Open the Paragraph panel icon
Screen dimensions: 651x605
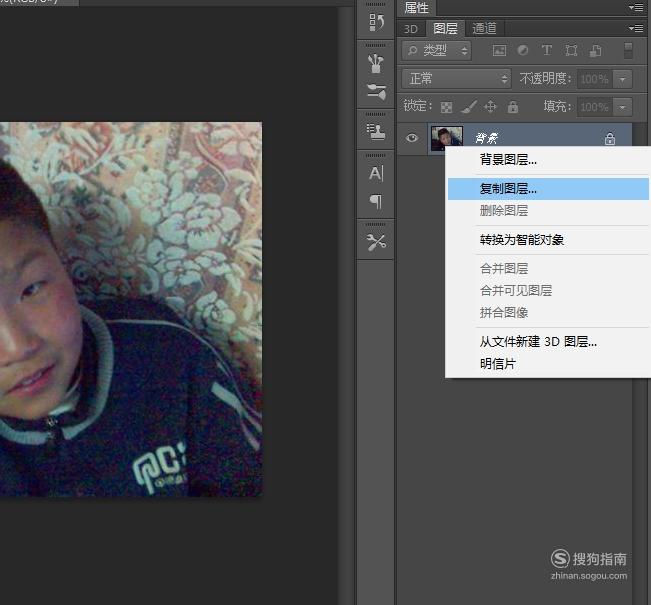376,202
